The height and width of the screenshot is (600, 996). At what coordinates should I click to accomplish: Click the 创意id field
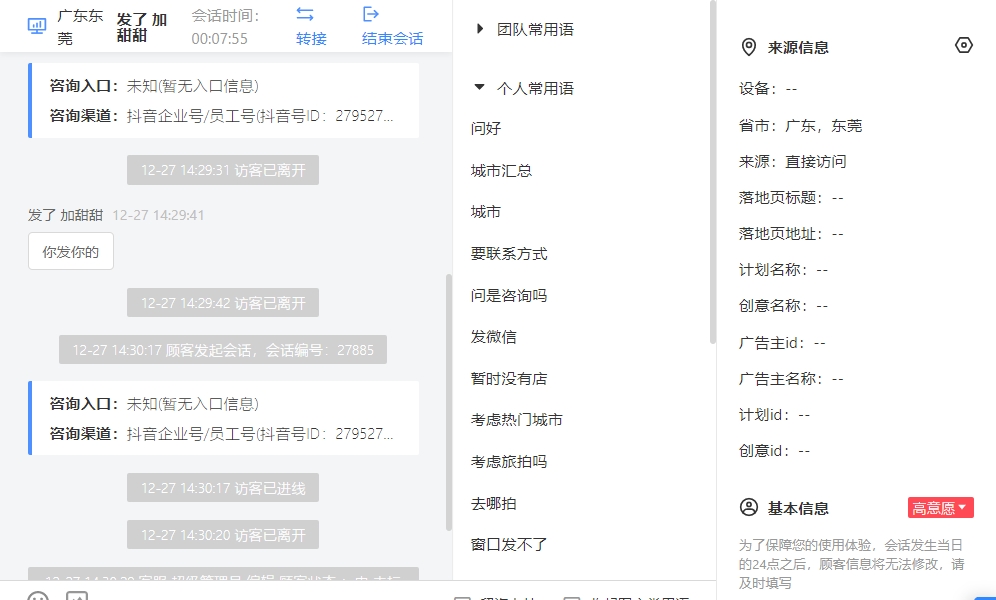[775, 451]
